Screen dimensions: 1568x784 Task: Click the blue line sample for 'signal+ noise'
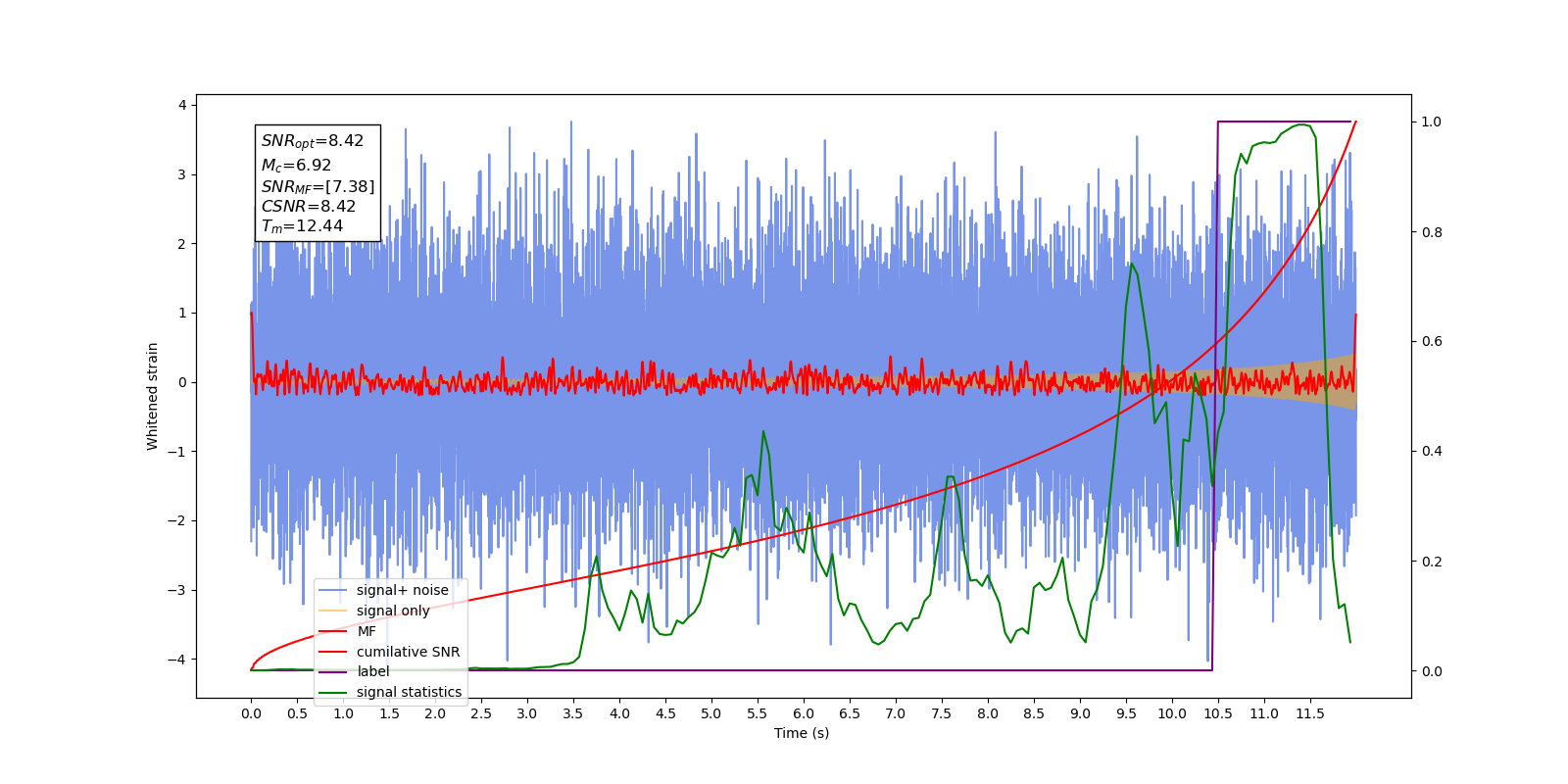pyautogui.click(x=334, y=590)
